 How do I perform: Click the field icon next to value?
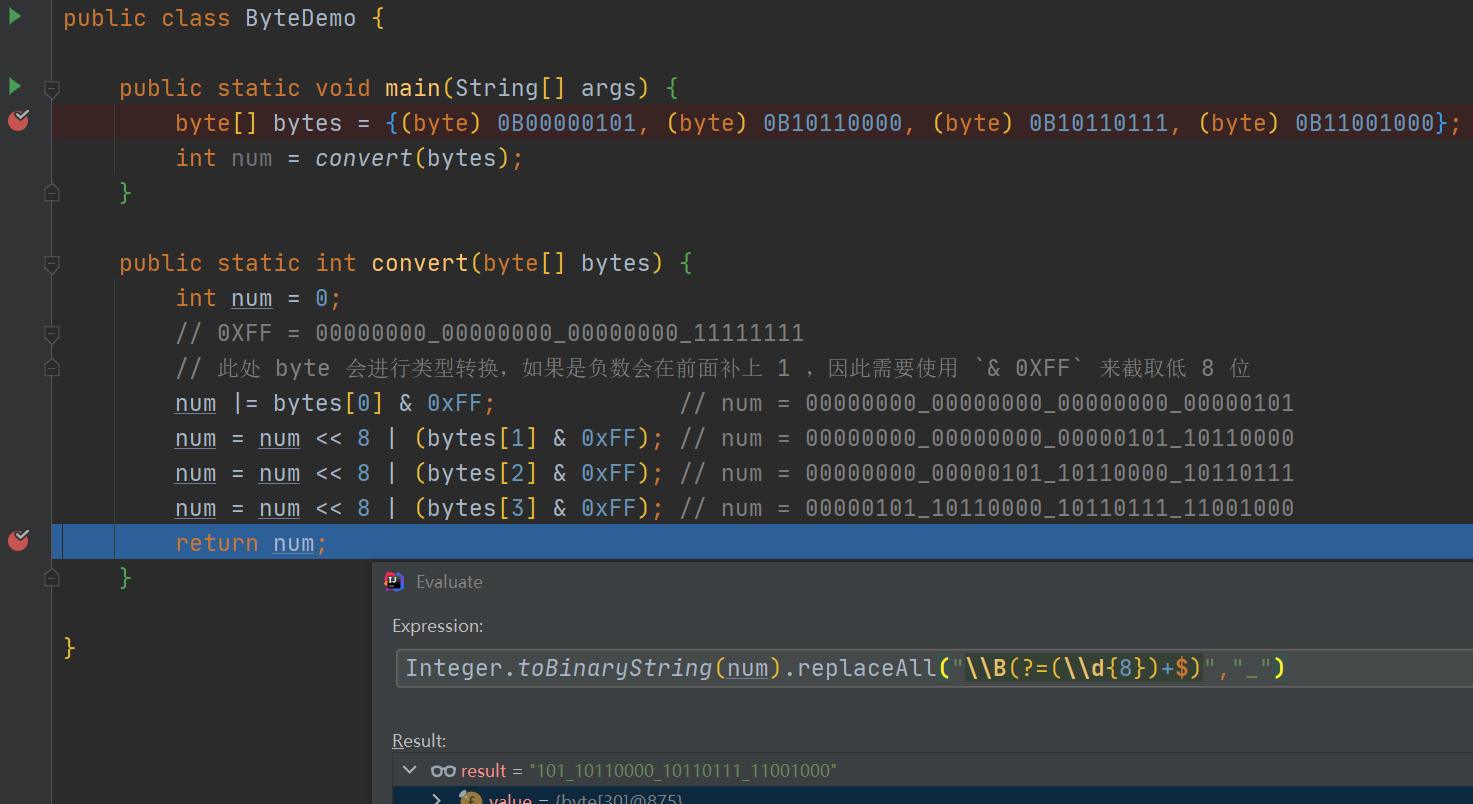(x=470, y=798)
